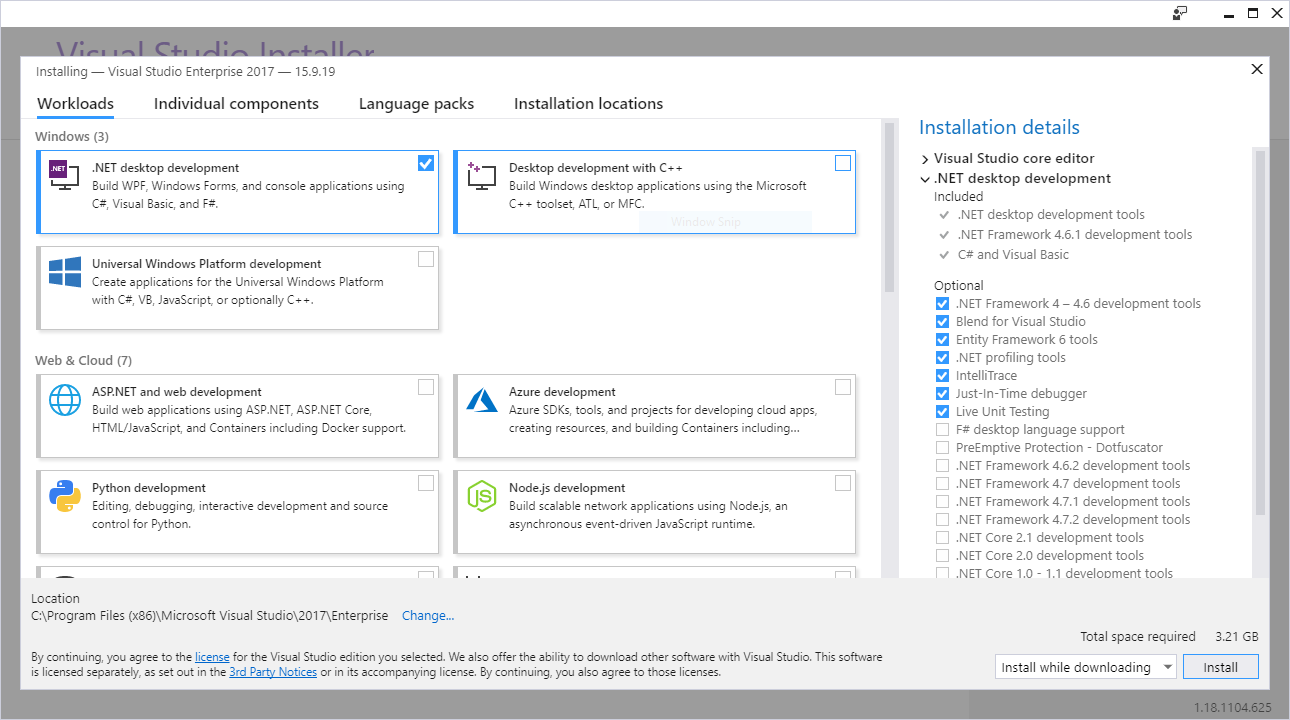This screenshot has height=720, width=1290.
Task: Check the Universal Windows Platform development checkbox
Action: (x=426, y=259)
